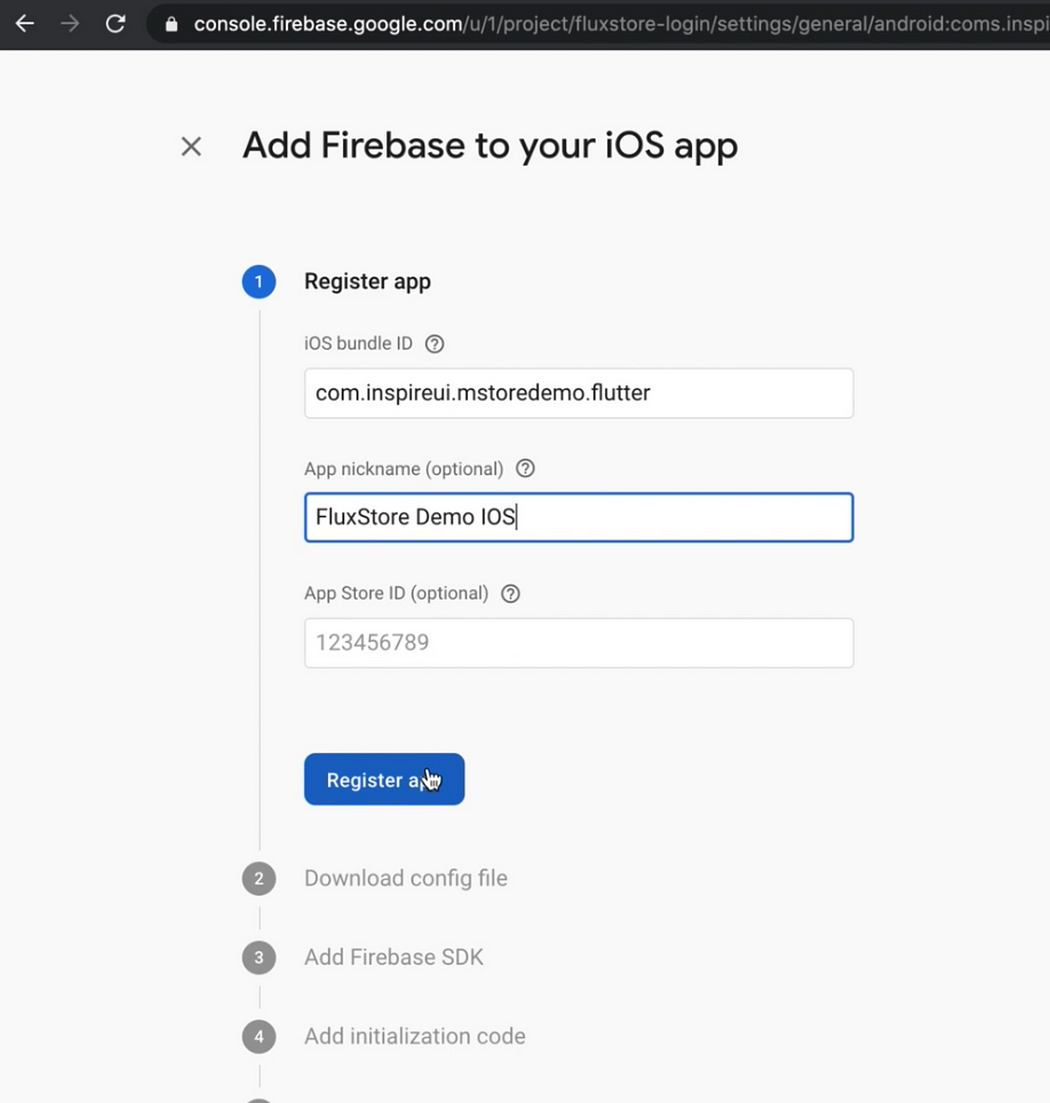Expand the Add initialization code step

pyautogui.click(x=414, y=1037)
